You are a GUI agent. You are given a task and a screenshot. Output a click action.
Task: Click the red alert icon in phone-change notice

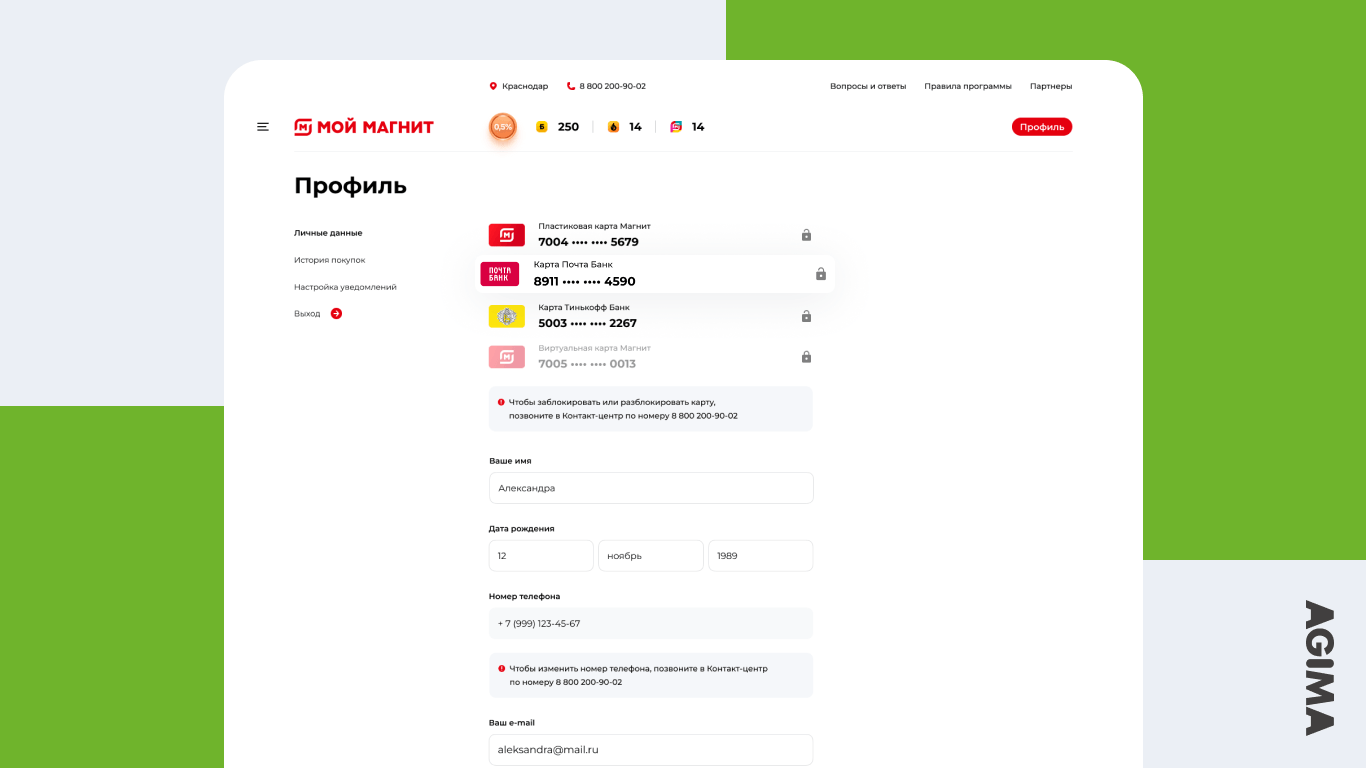coord(501,668)
